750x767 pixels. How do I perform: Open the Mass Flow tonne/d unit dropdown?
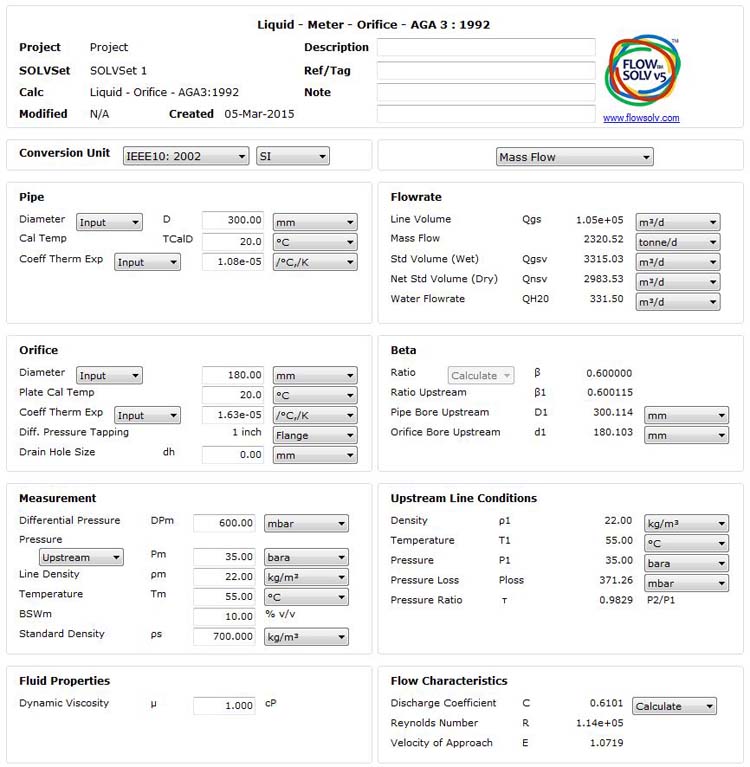point(677,242)
